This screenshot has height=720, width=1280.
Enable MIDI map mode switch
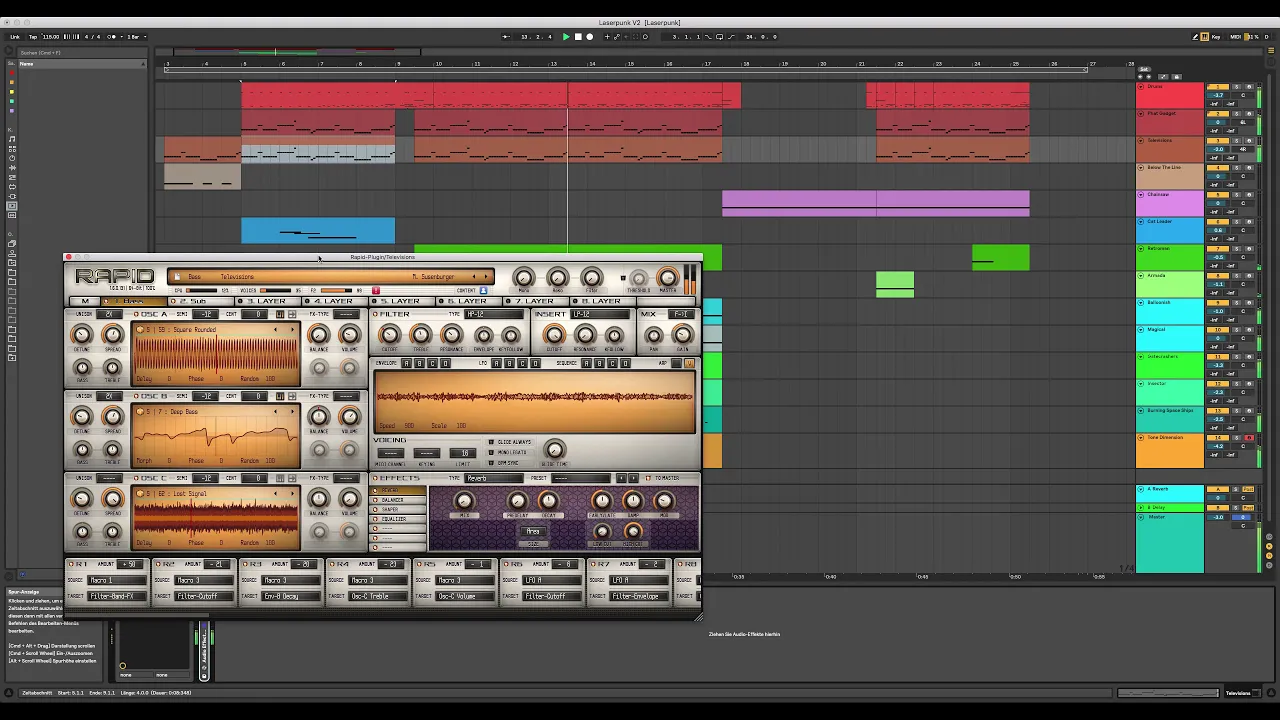tap(1236, 37)
